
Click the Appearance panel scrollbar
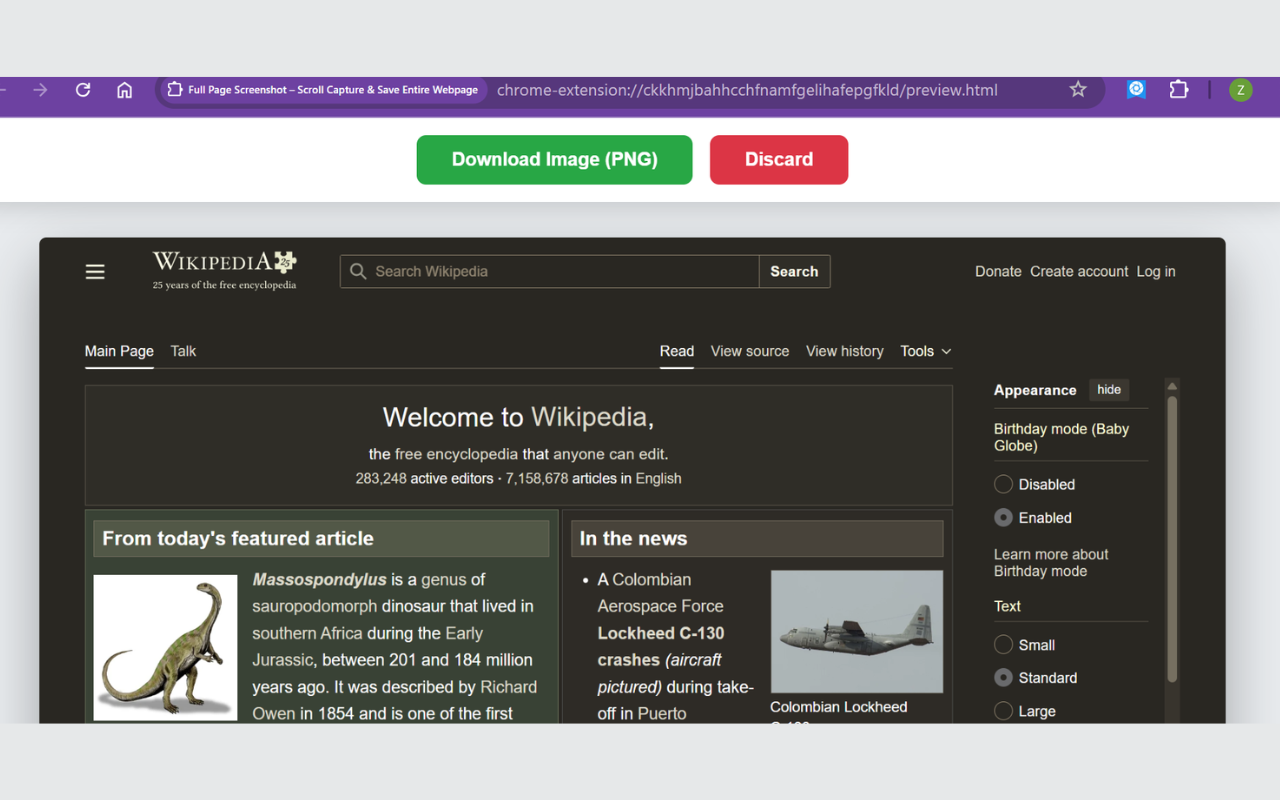tap(1172, 540)
